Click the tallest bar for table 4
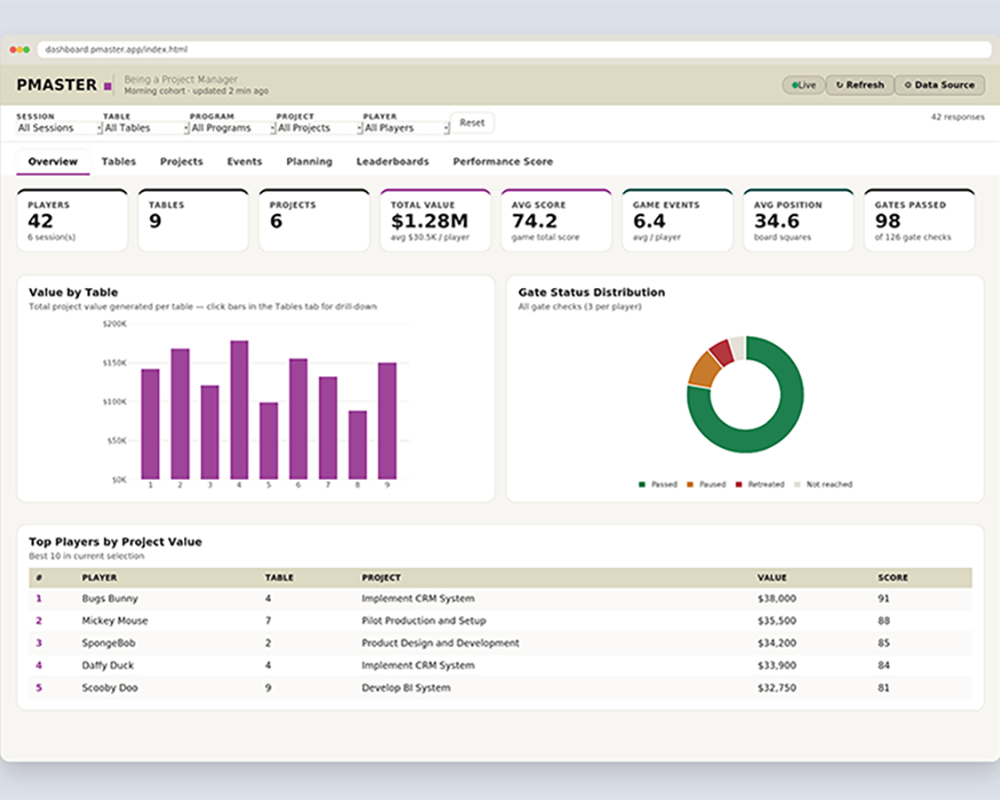The height and width of the screenshot is (800, 1000). point(239,410)
